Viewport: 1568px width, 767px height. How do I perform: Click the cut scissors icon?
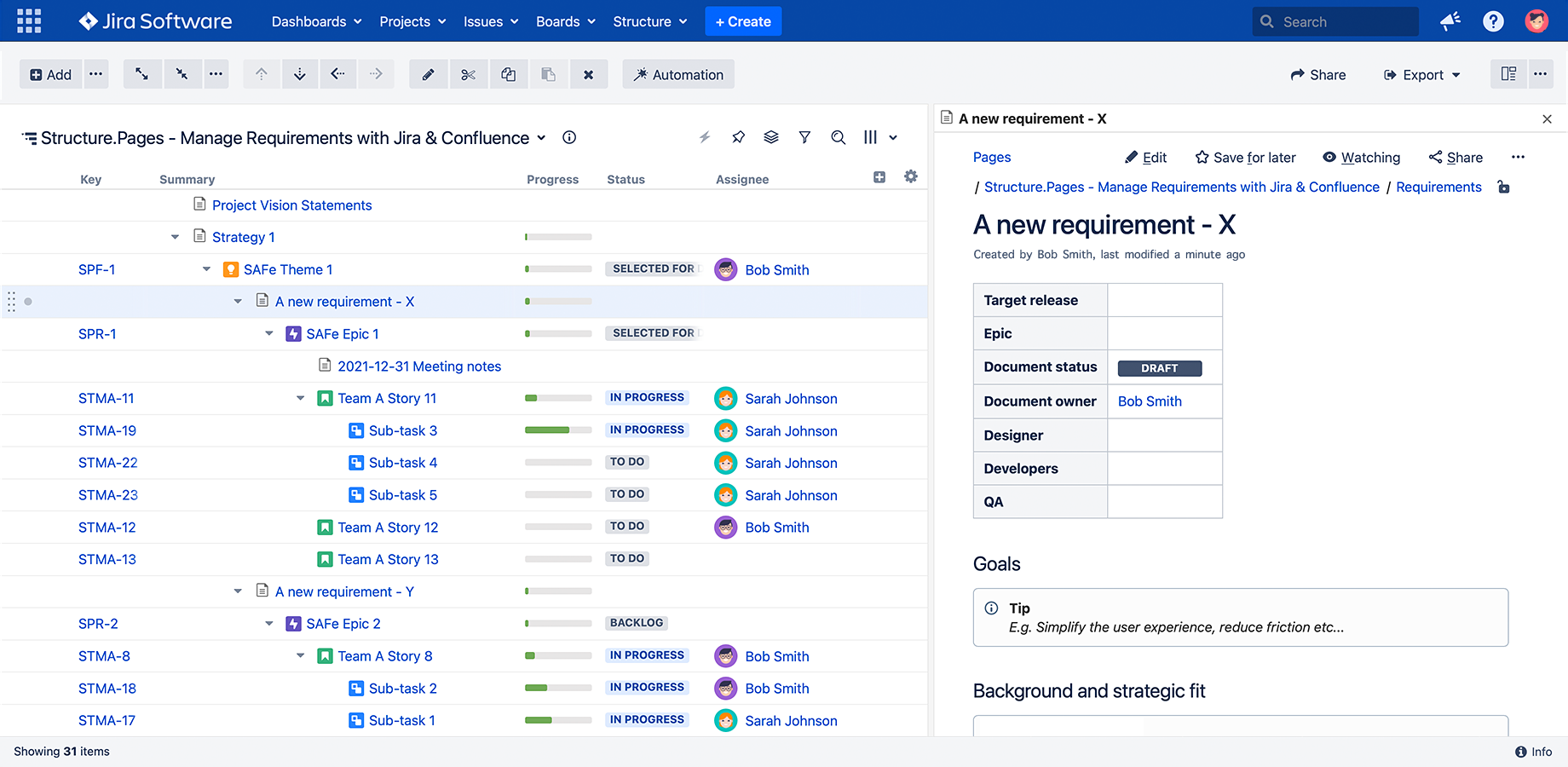(x=468, y=74)
